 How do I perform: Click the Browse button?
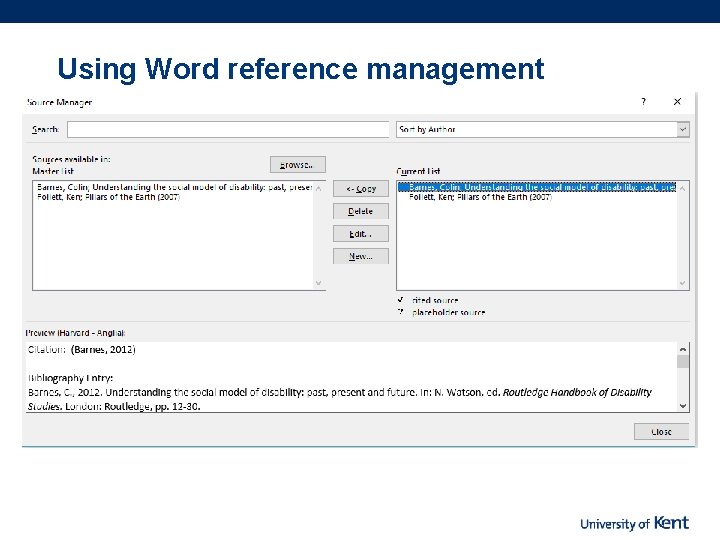[298, 164]
